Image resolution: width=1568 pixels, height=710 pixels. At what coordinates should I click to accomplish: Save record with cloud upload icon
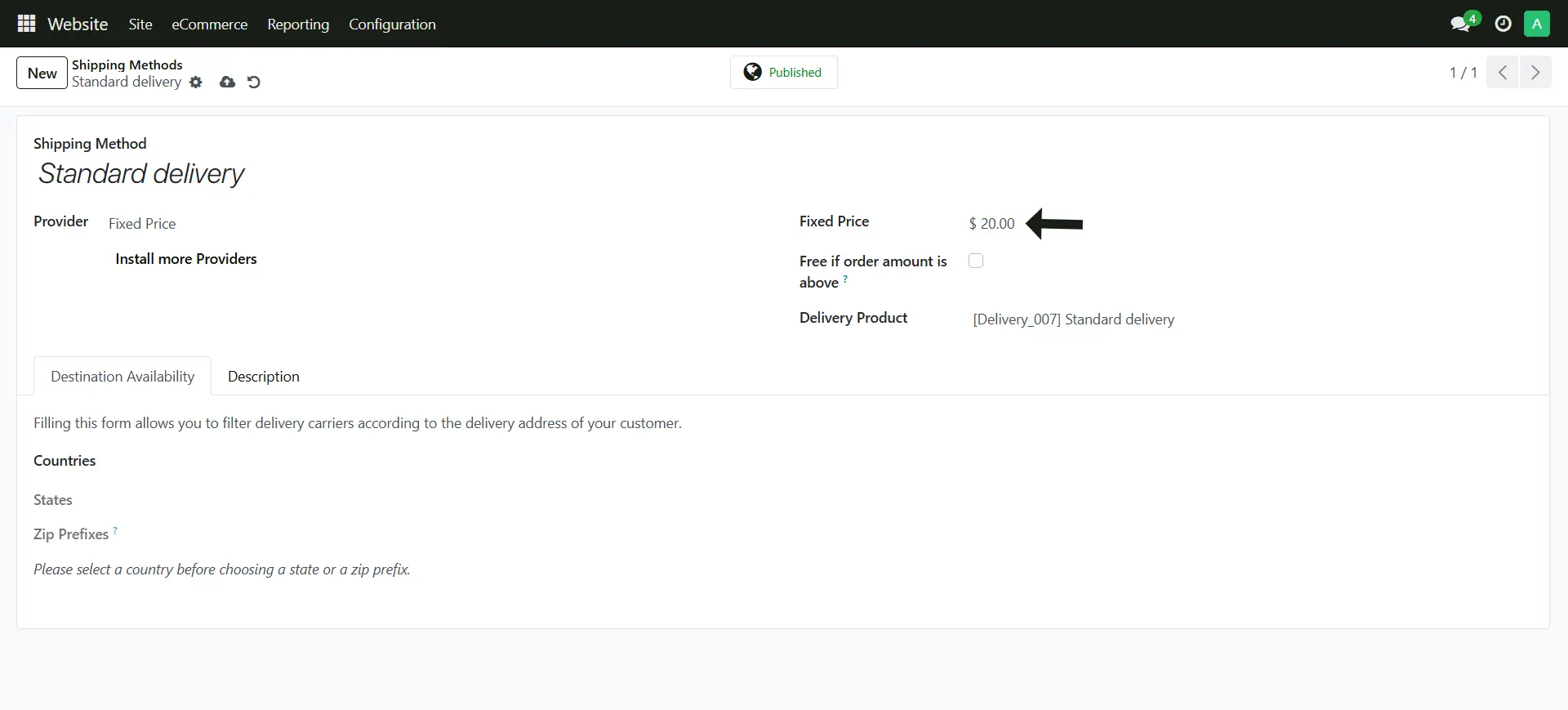(x=227, y=82)
